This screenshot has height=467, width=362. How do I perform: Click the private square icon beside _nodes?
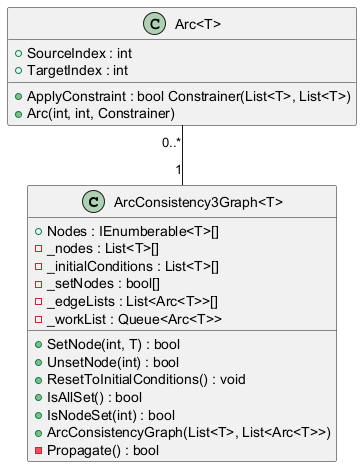point(39,249)
